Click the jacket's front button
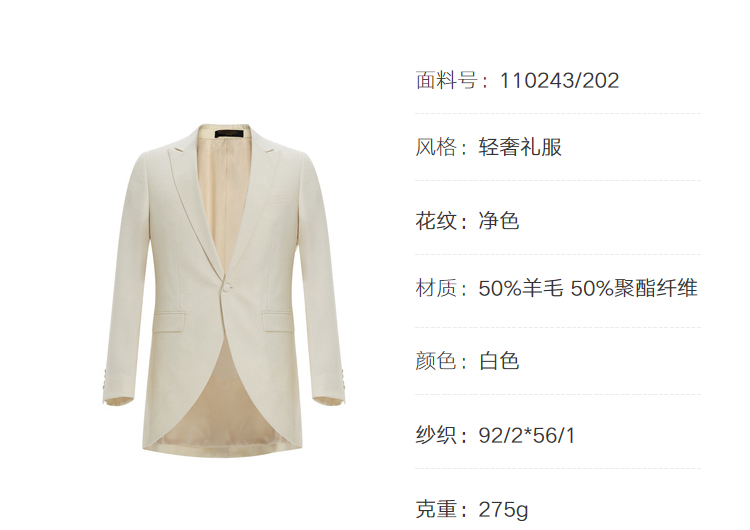 [x=227, y=287]
